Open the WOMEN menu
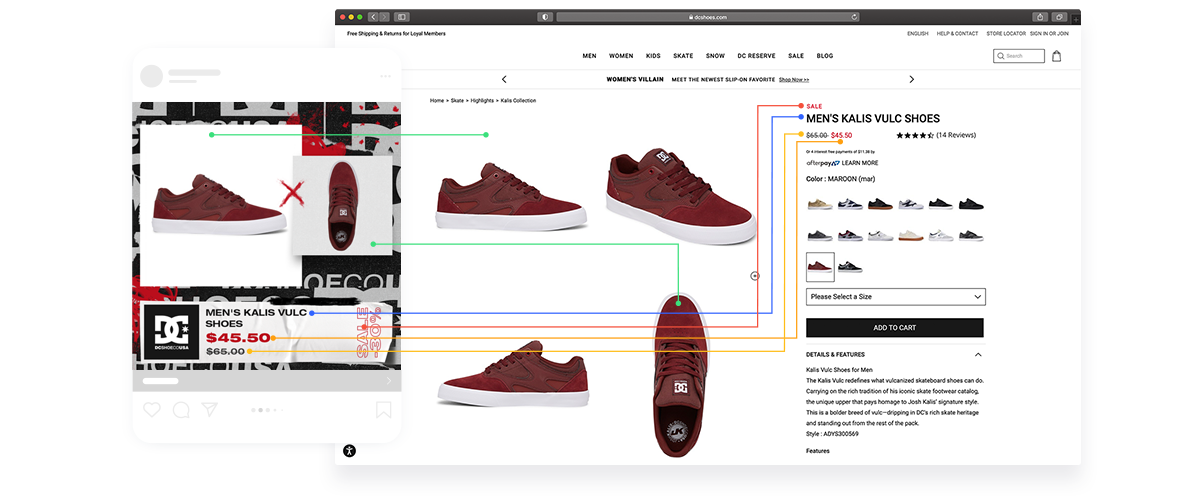 [x=621, y=56]
